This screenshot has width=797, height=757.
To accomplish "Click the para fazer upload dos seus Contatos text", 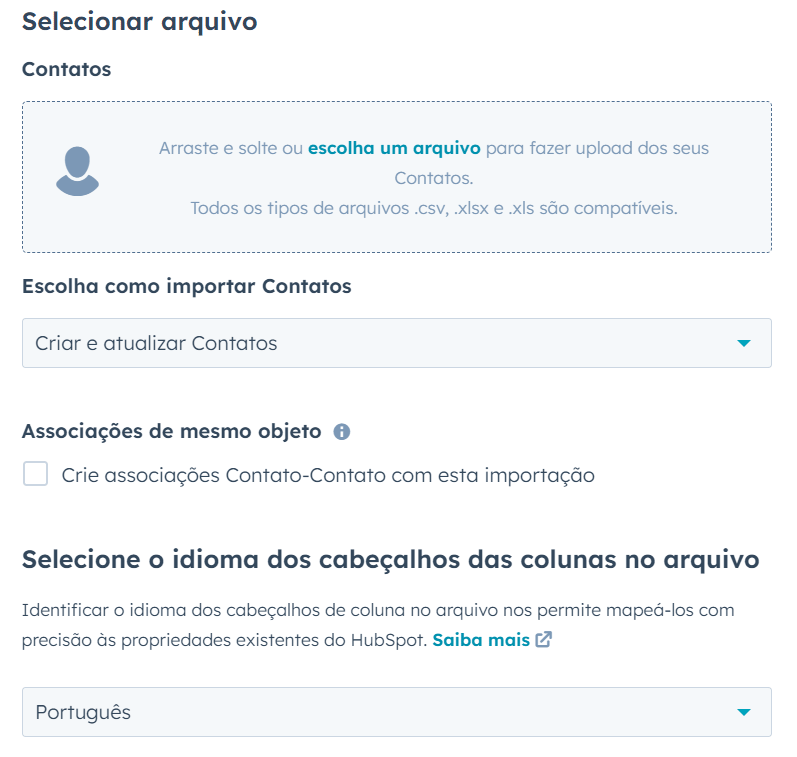I will 597,148.
